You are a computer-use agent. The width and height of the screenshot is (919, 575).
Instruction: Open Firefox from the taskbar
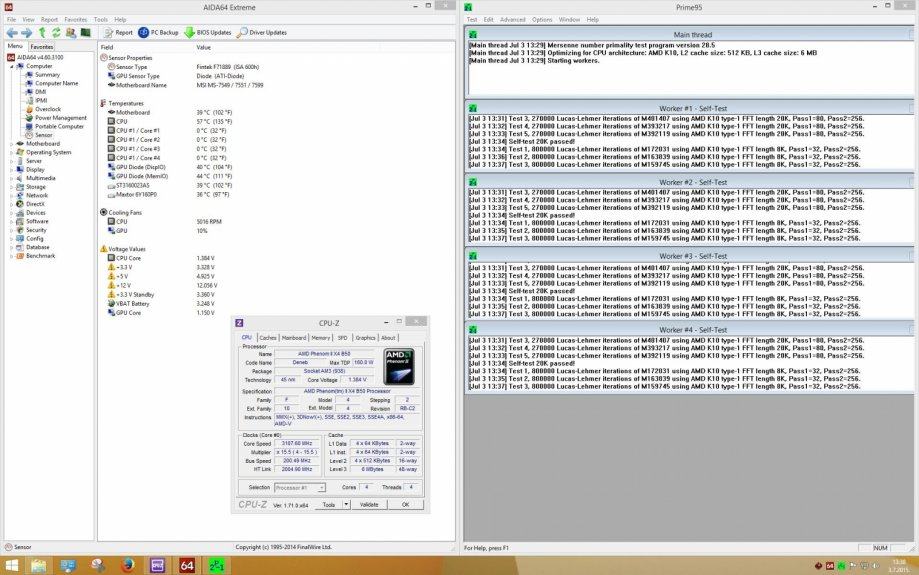point(128,566)
